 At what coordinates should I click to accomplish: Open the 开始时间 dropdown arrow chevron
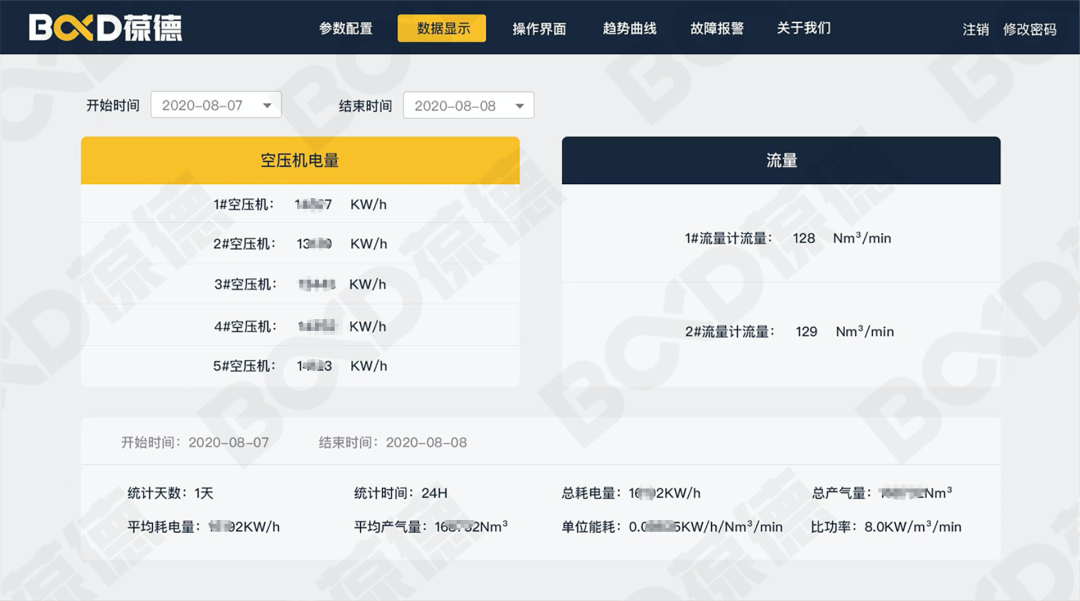coord(265,104)
